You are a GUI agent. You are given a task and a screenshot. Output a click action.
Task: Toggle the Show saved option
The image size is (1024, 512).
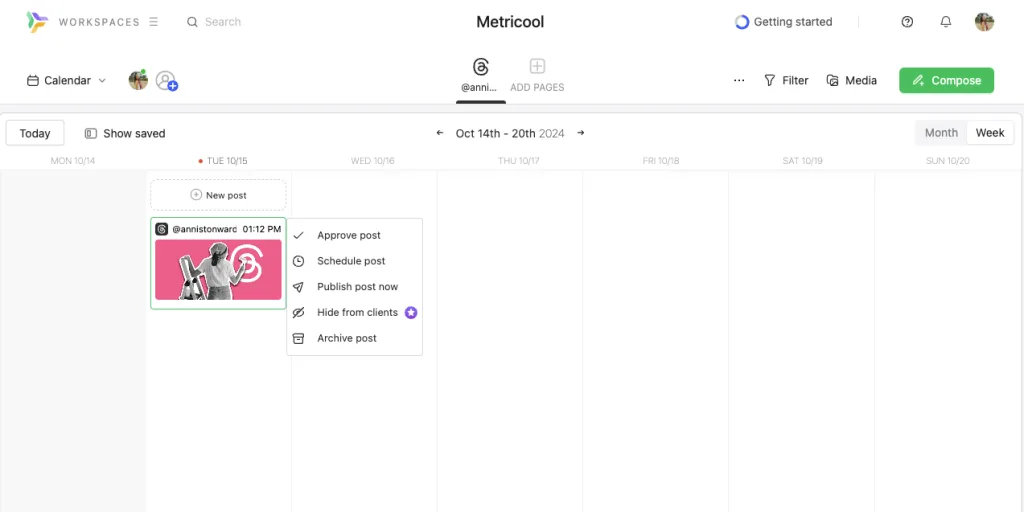125,133
